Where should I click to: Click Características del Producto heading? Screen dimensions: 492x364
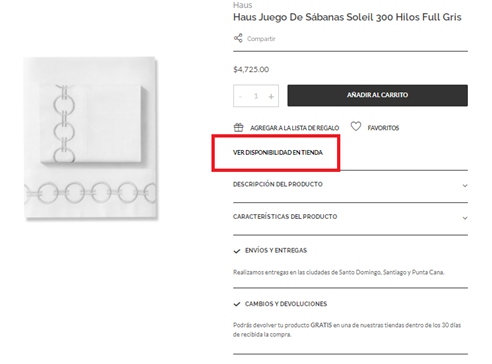pyautogui.click(x=285, y=217)
